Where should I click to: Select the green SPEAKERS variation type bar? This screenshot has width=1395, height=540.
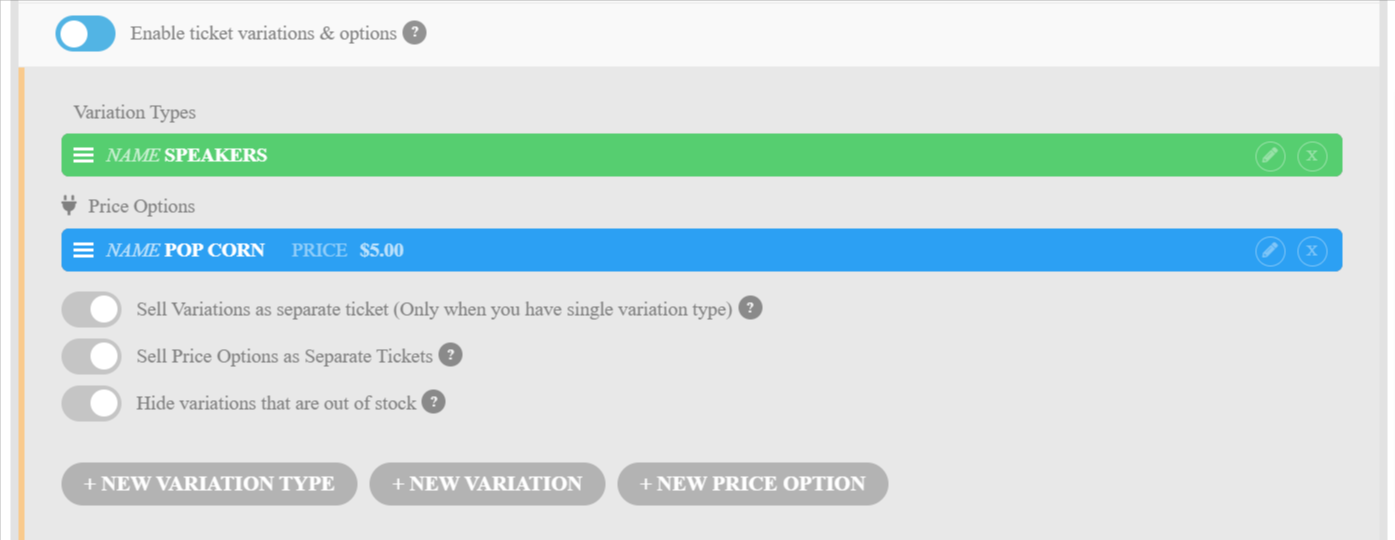[x=701, y=156]
